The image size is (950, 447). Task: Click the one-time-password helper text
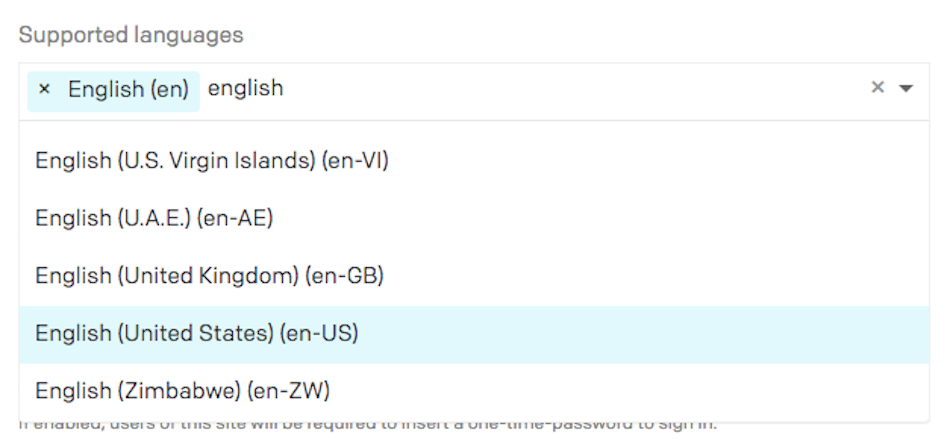[x=368, y=424]
